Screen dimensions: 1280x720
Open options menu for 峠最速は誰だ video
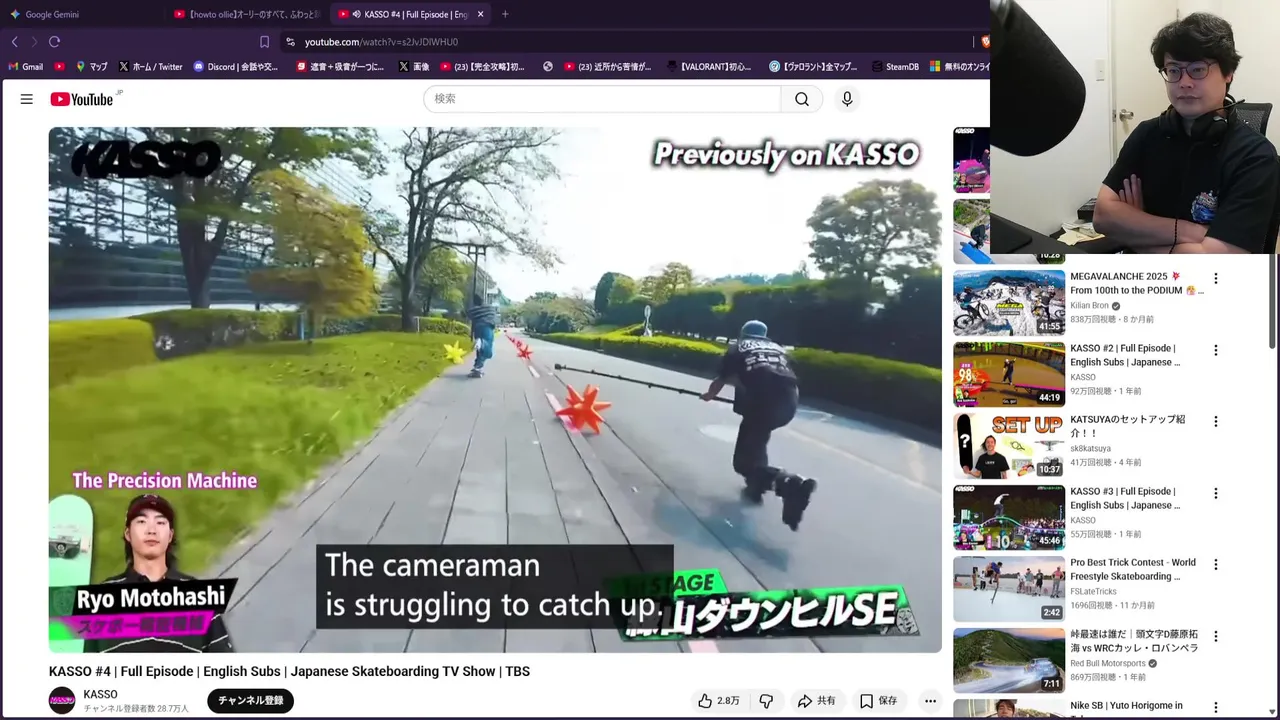[1216, 637]
